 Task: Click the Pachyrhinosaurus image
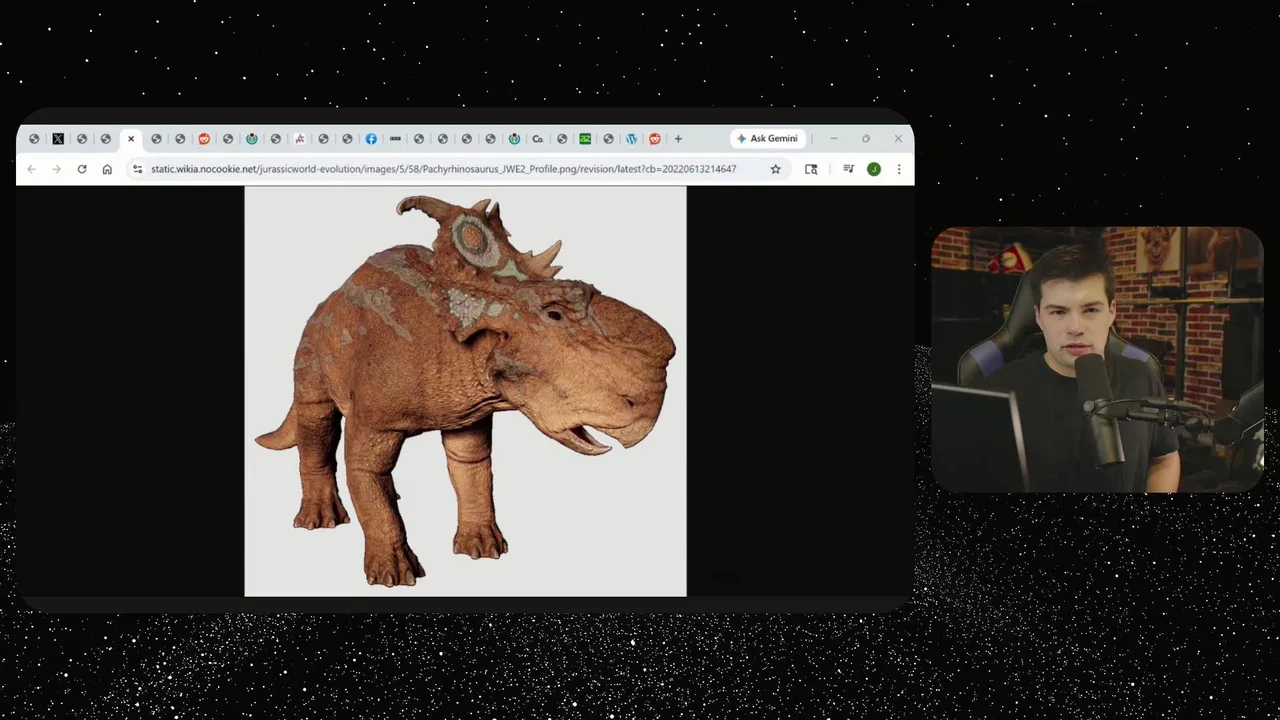pyautogui.click(x=465, y=391)
